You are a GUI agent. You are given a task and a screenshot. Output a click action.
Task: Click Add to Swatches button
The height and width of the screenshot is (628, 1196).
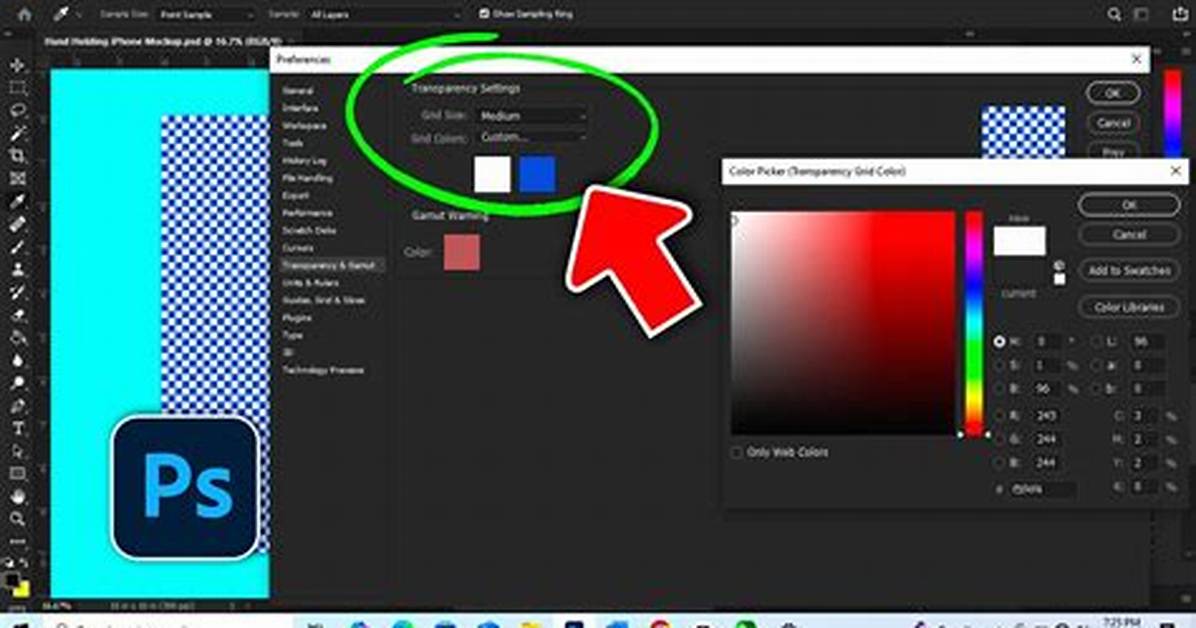[1129, 270]
